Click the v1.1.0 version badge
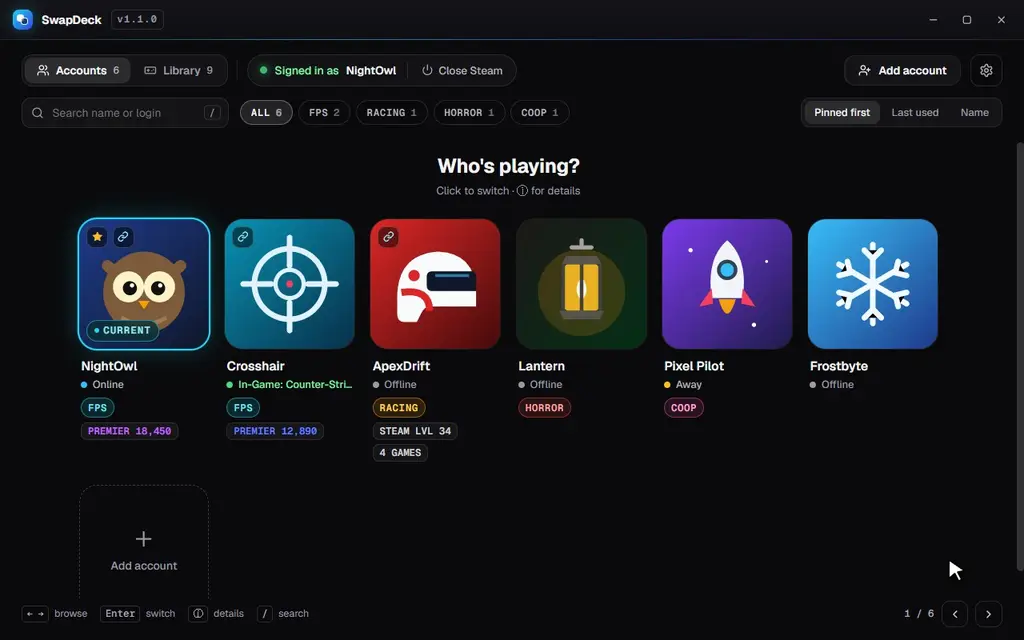The width and height of the screenshot is (1024, 640). coord(137,20)
